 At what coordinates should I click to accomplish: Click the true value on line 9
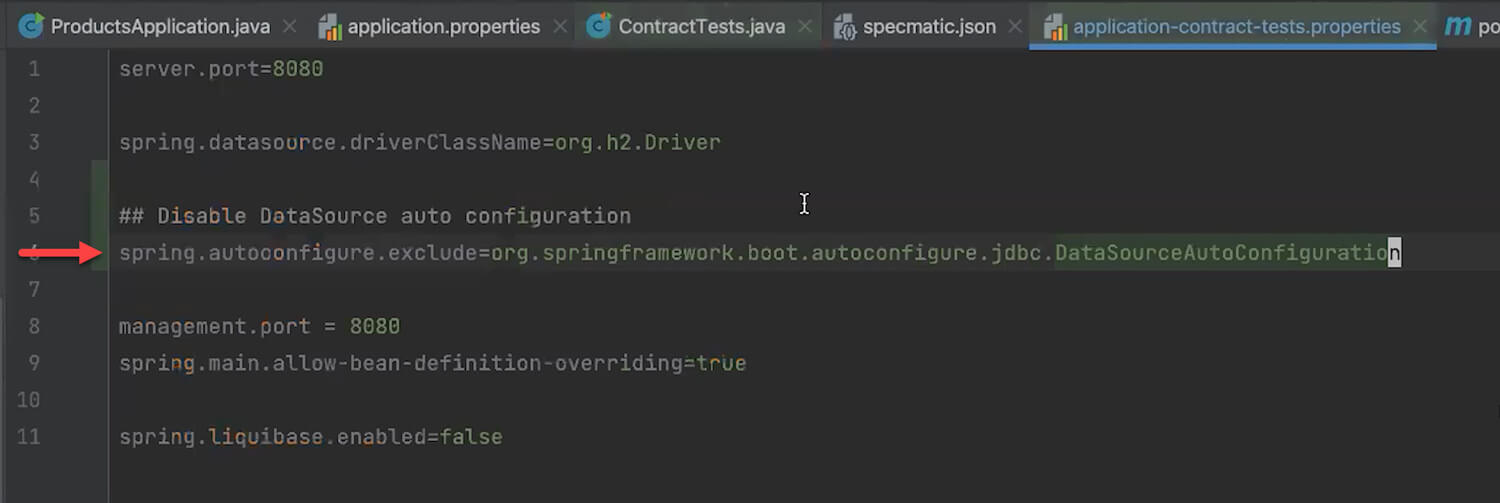(x=721, y=363)
